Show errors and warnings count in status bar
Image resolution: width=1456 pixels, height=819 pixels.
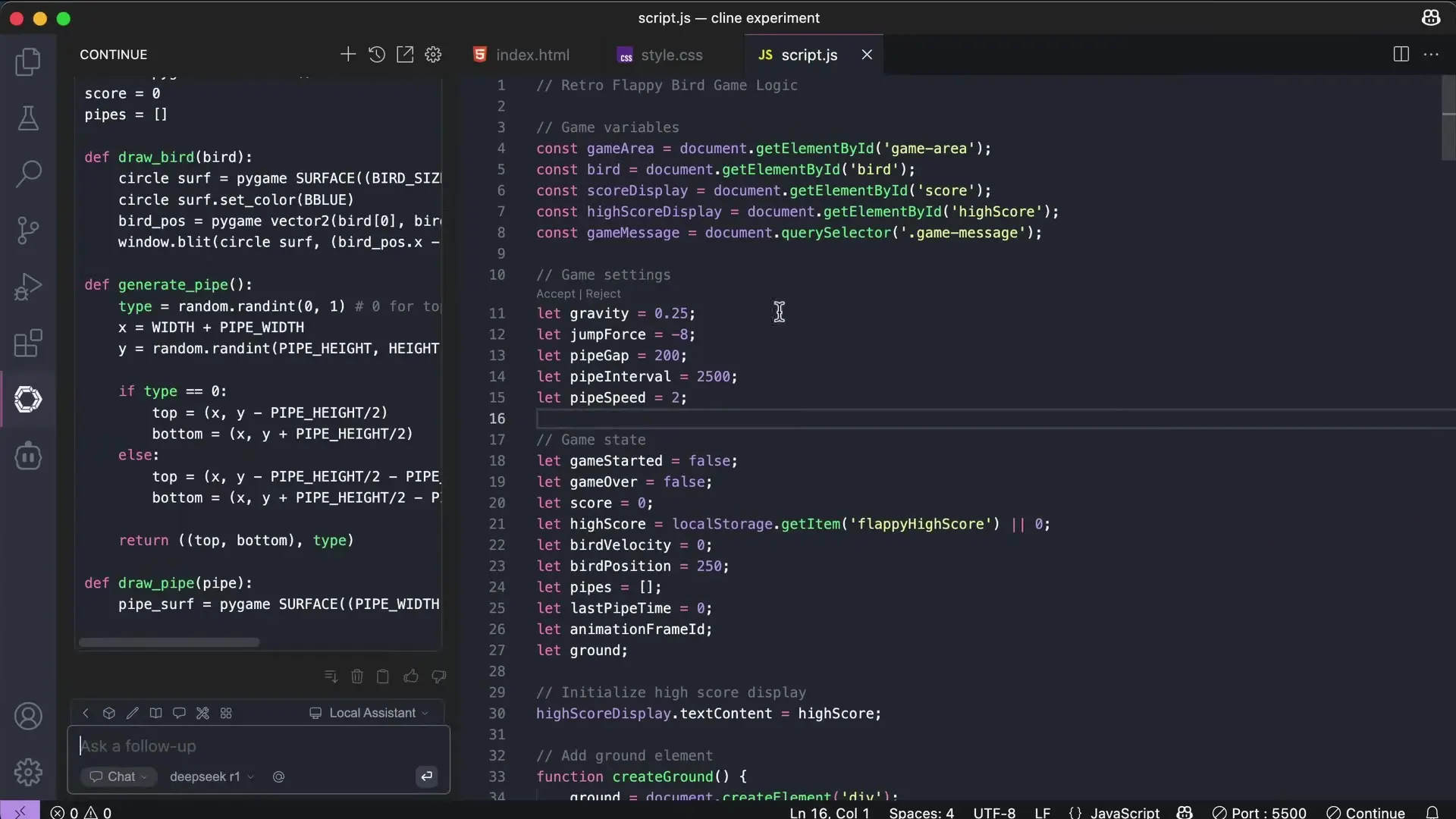[81, 812]
